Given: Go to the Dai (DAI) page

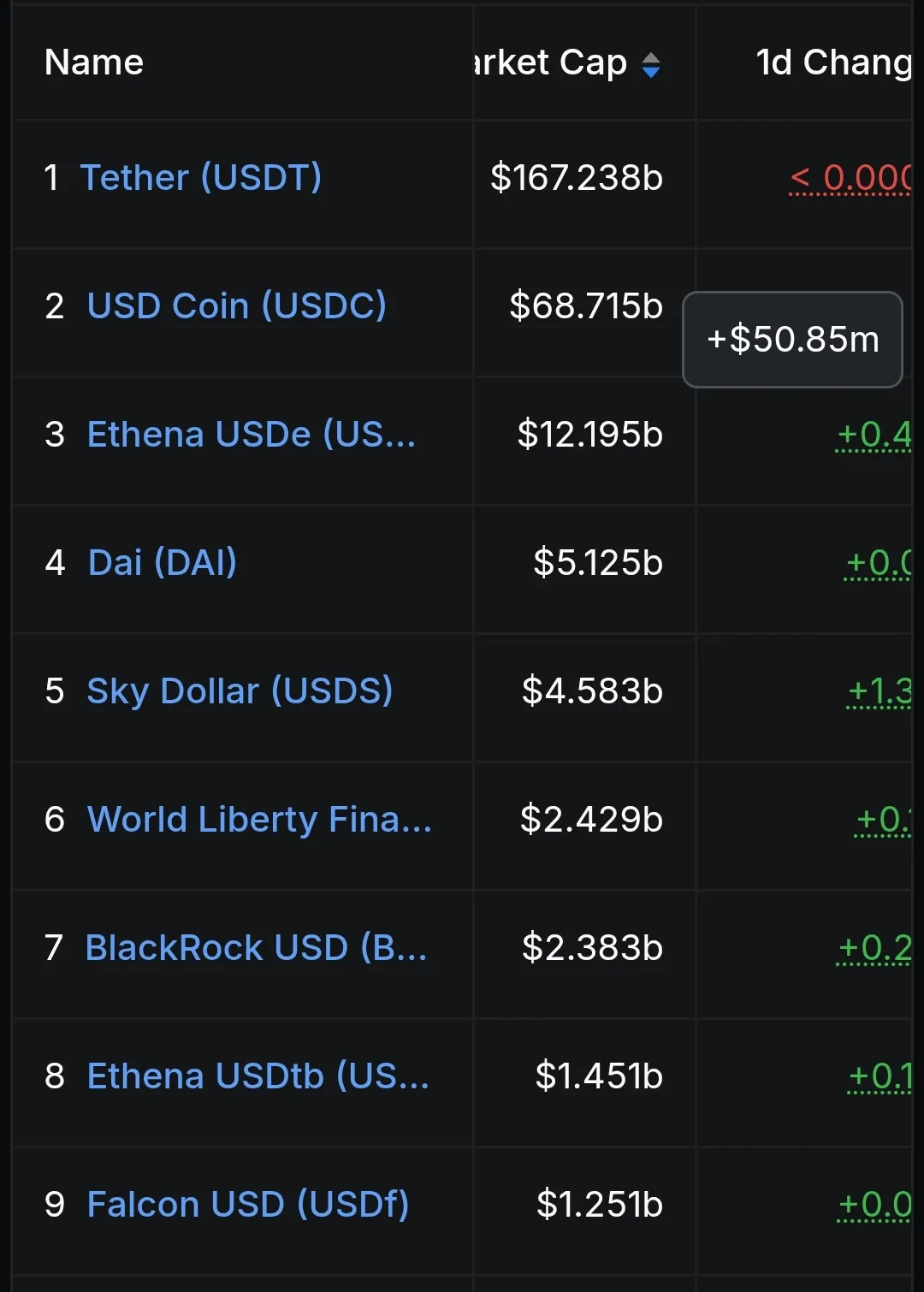Looking at the screenshot, I should (163, 563).
